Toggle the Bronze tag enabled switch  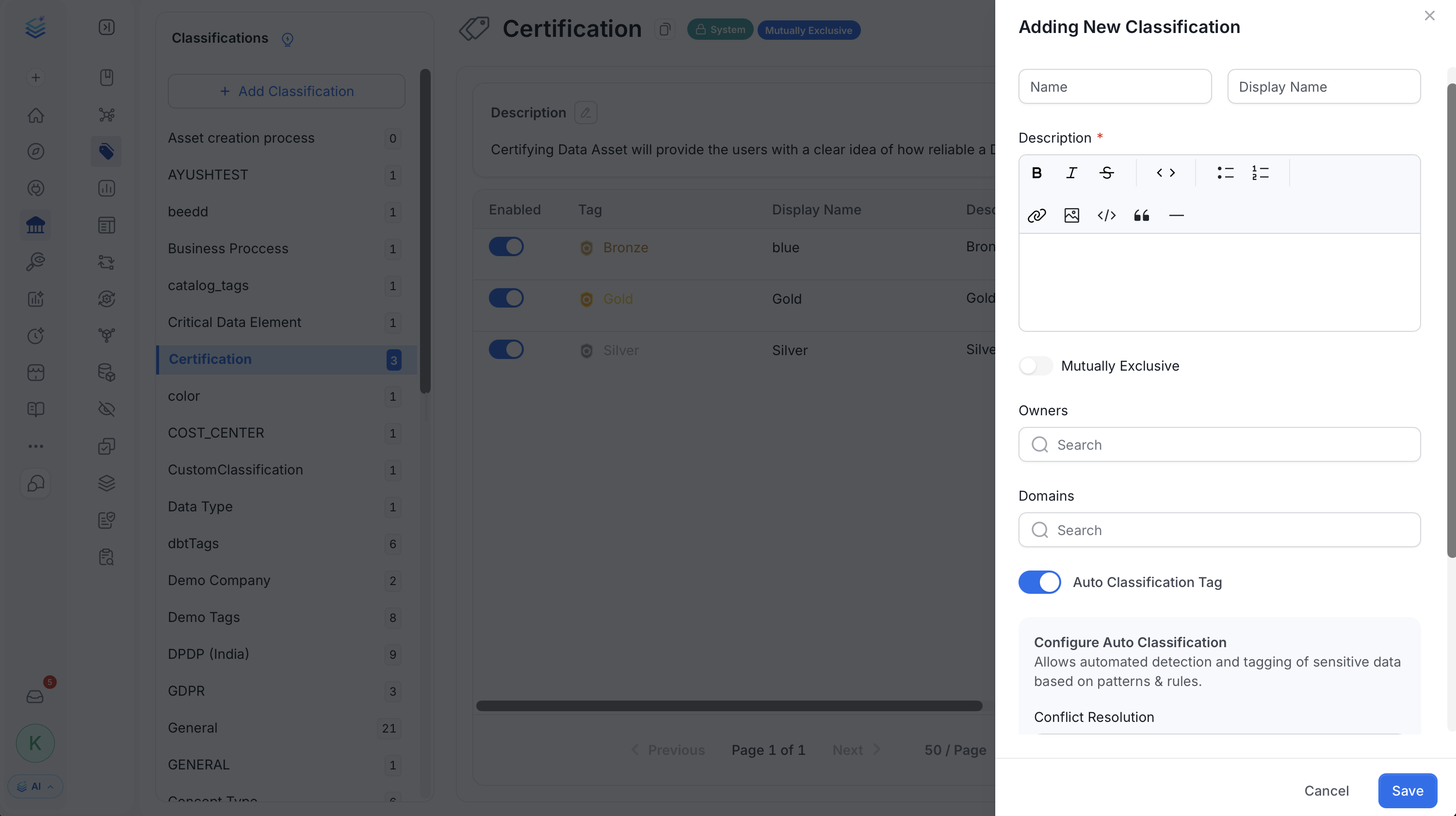506,246
